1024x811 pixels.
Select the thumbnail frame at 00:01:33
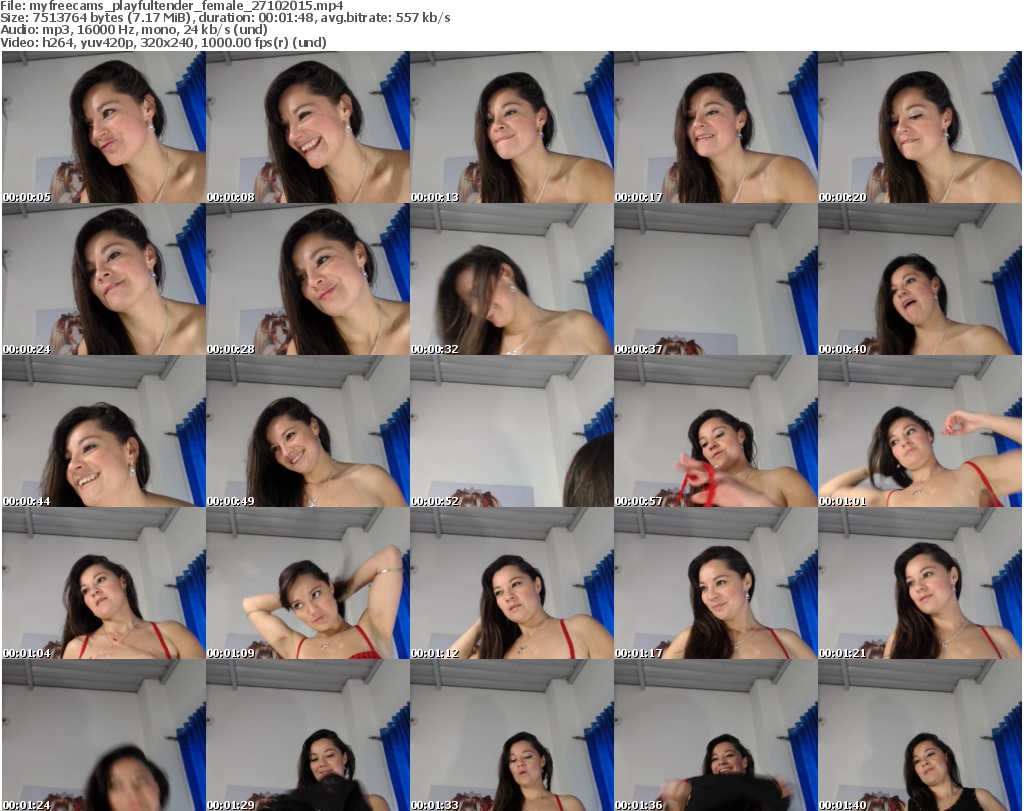[511, 735]
